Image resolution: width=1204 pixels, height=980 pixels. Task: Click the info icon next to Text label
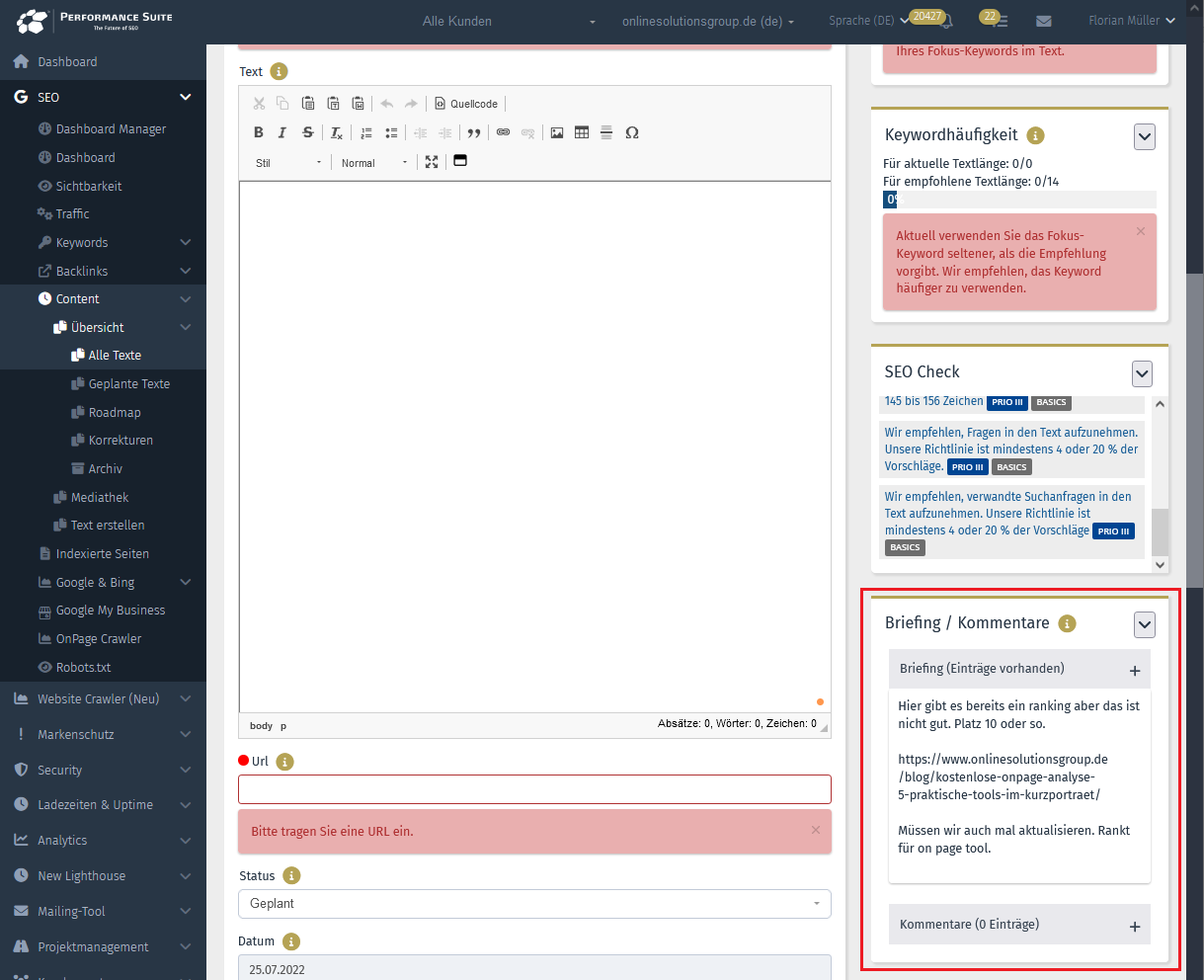pyautogui.click(x=279, y=71)
